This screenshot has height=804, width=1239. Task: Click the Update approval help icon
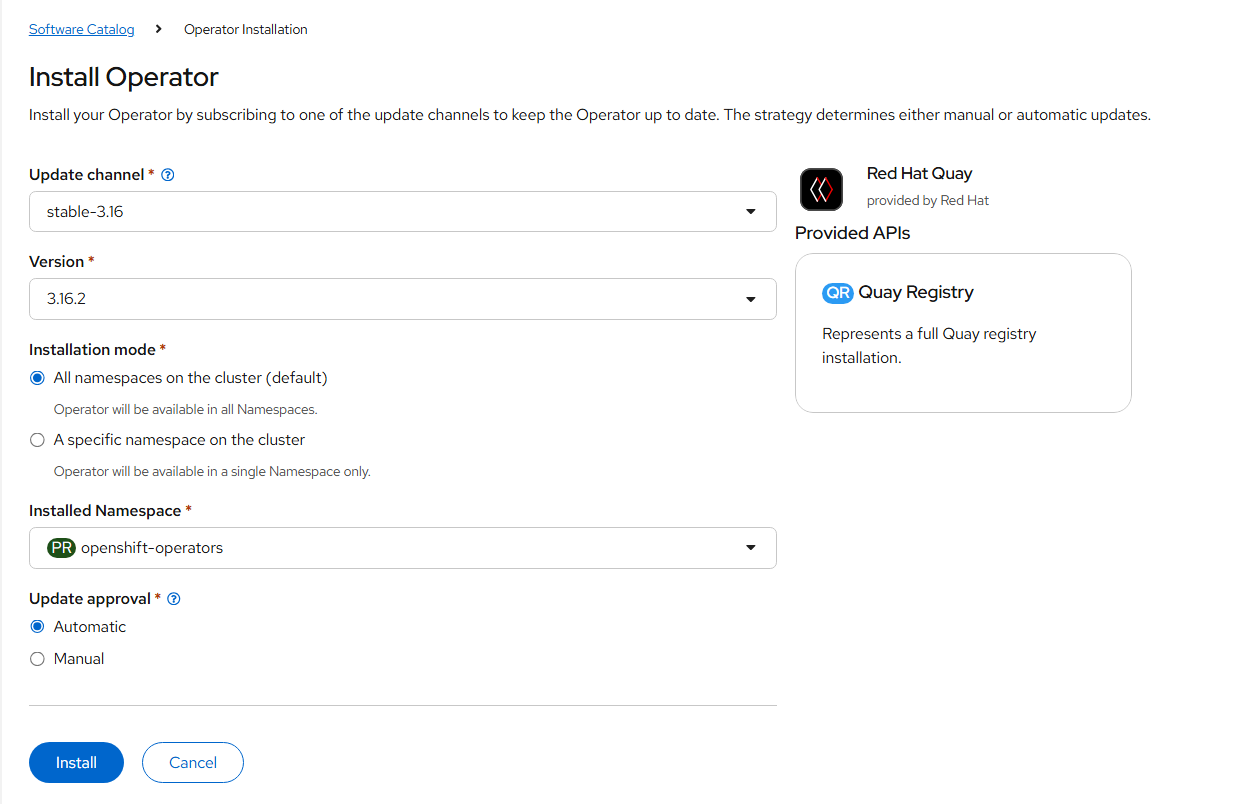[174, 599]
